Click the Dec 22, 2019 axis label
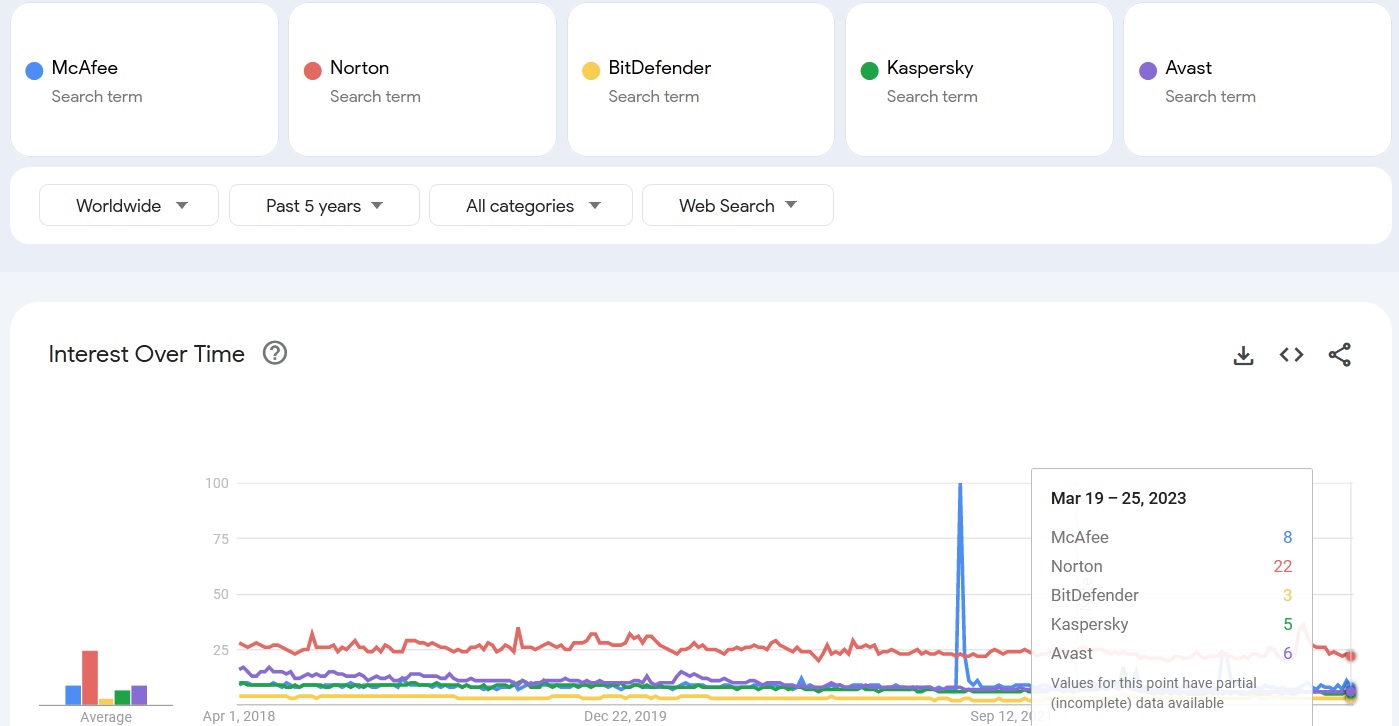1399x726 pixels. (x=625, y=716)
